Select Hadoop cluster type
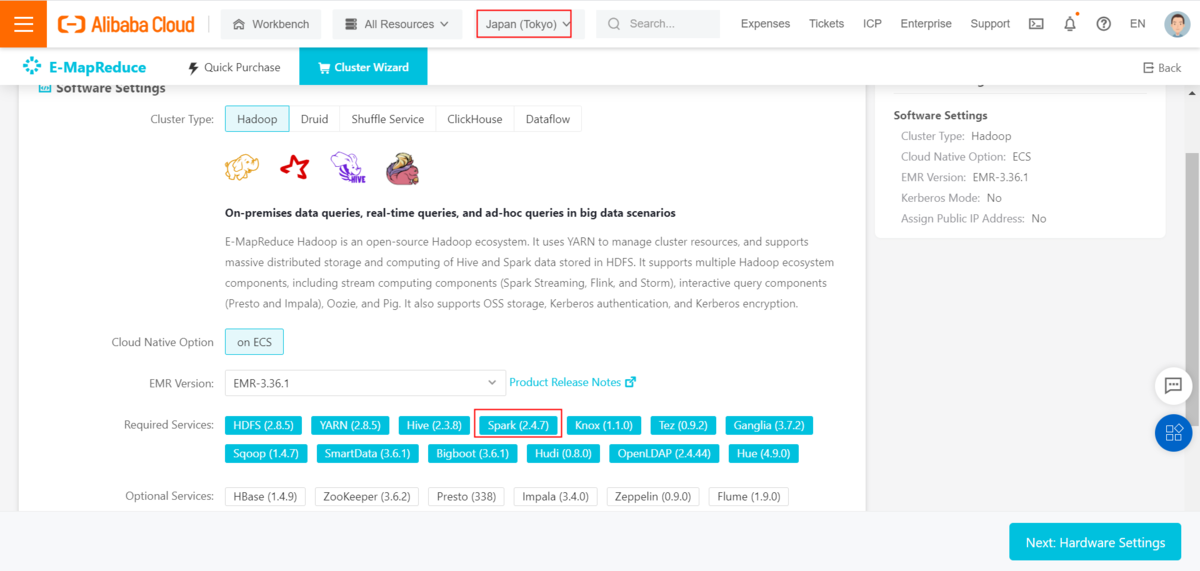Image resolution: width=1200 pixels, height=571 pixels. (x=257, y=119)
